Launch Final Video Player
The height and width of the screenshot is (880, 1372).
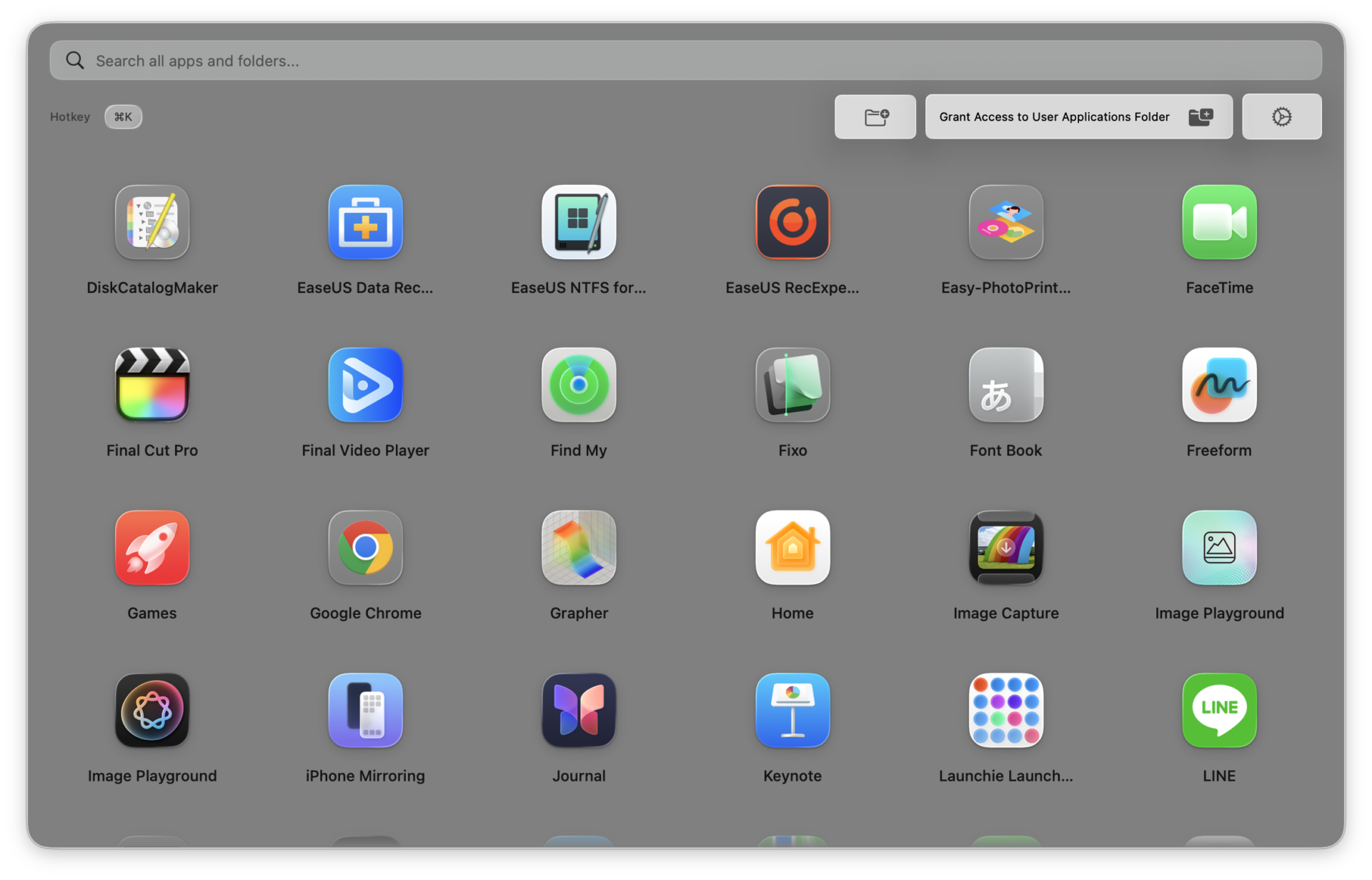pos(365,385)
